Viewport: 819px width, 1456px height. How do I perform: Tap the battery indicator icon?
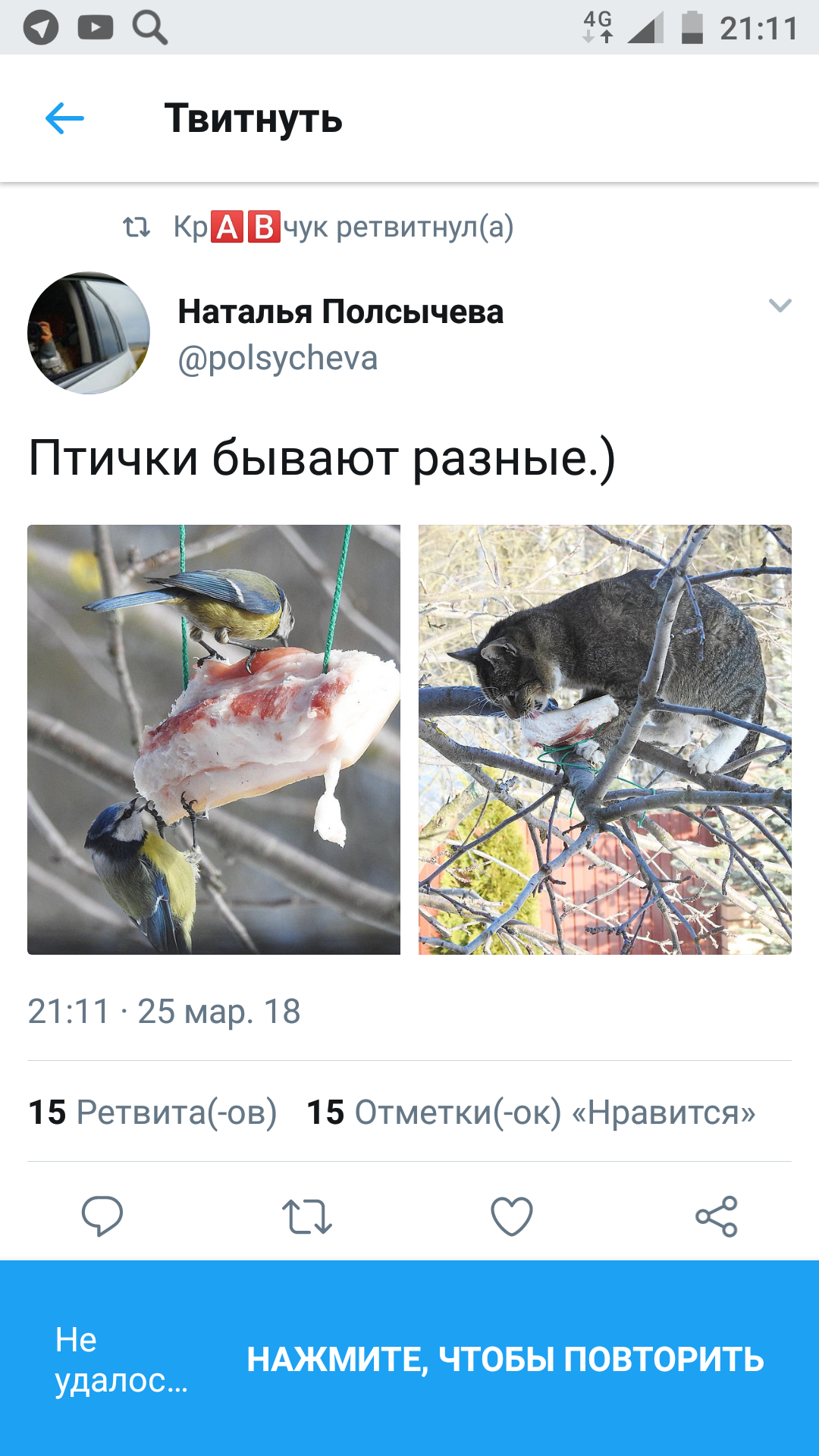692,28
